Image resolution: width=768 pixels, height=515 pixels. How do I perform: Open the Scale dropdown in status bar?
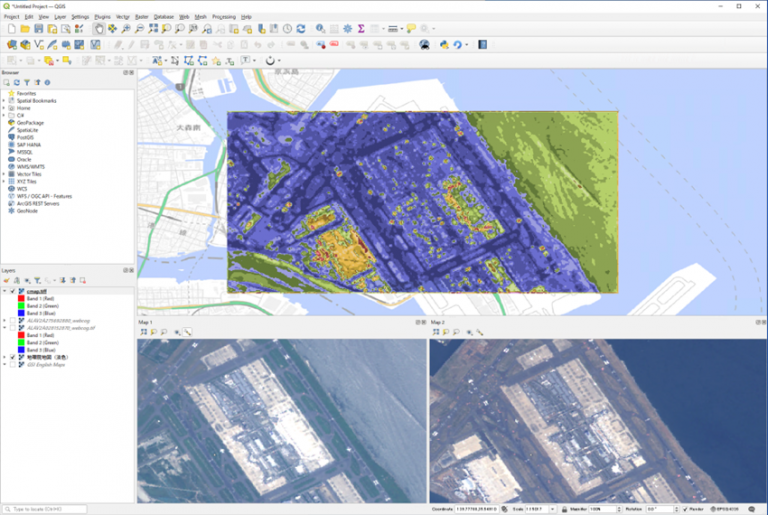click(x=552, y=509)
